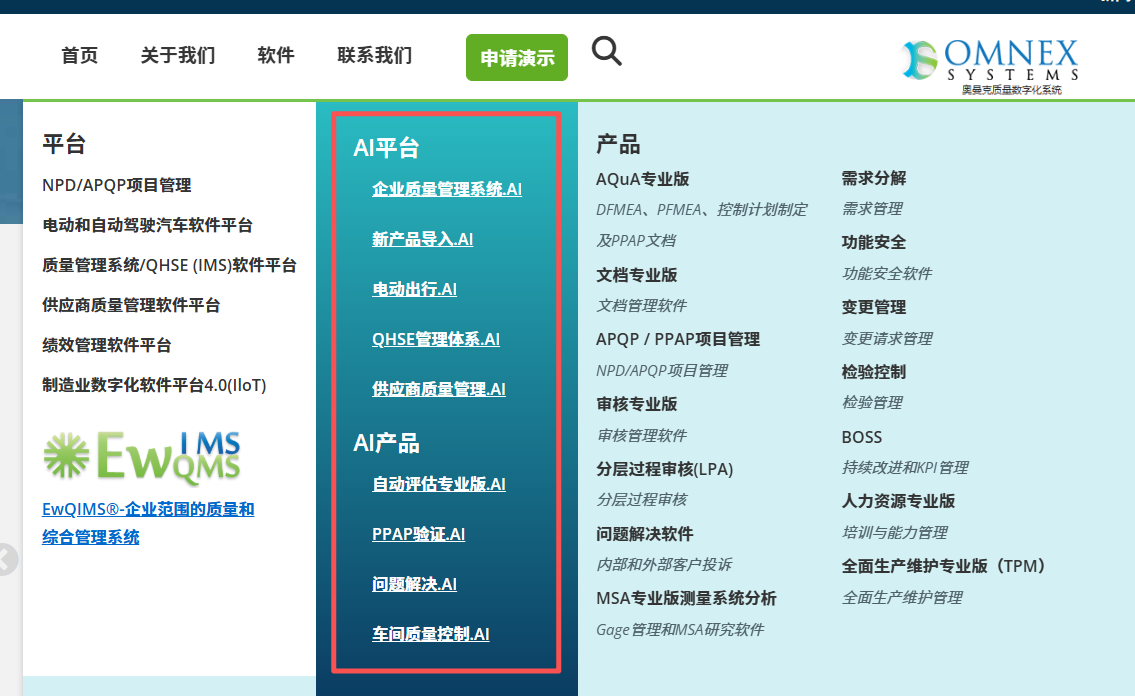
Task: Open 企业质量管理系统.AI link
Action: coord(447,190)
